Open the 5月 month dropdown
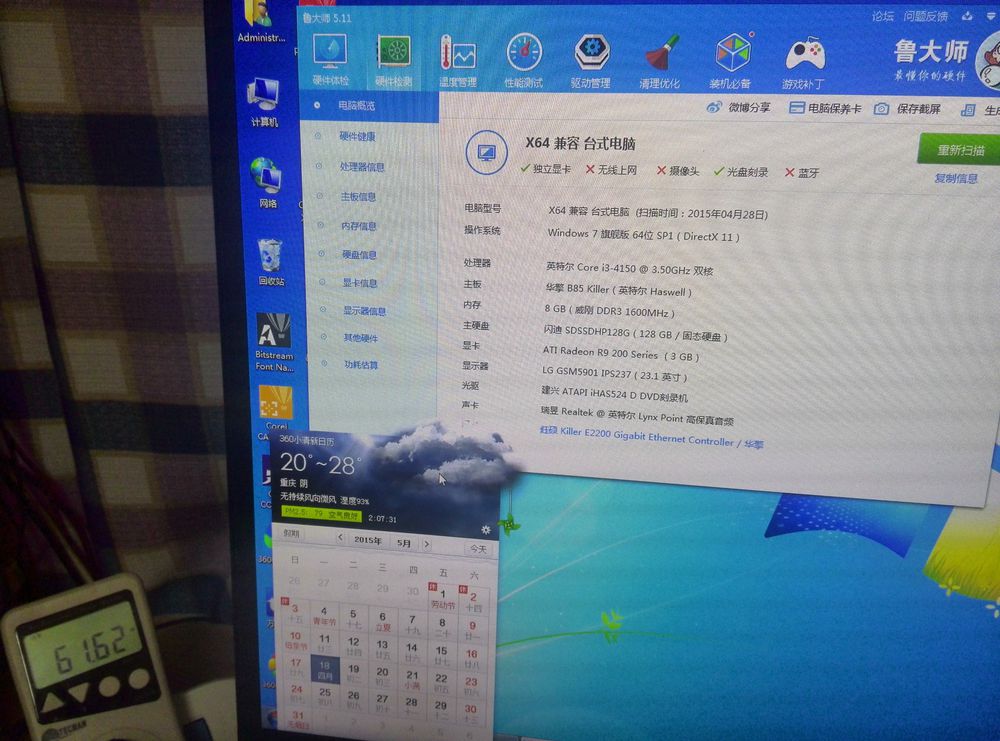The height and width of the screenshot is (741, 1000). [404, 543]
